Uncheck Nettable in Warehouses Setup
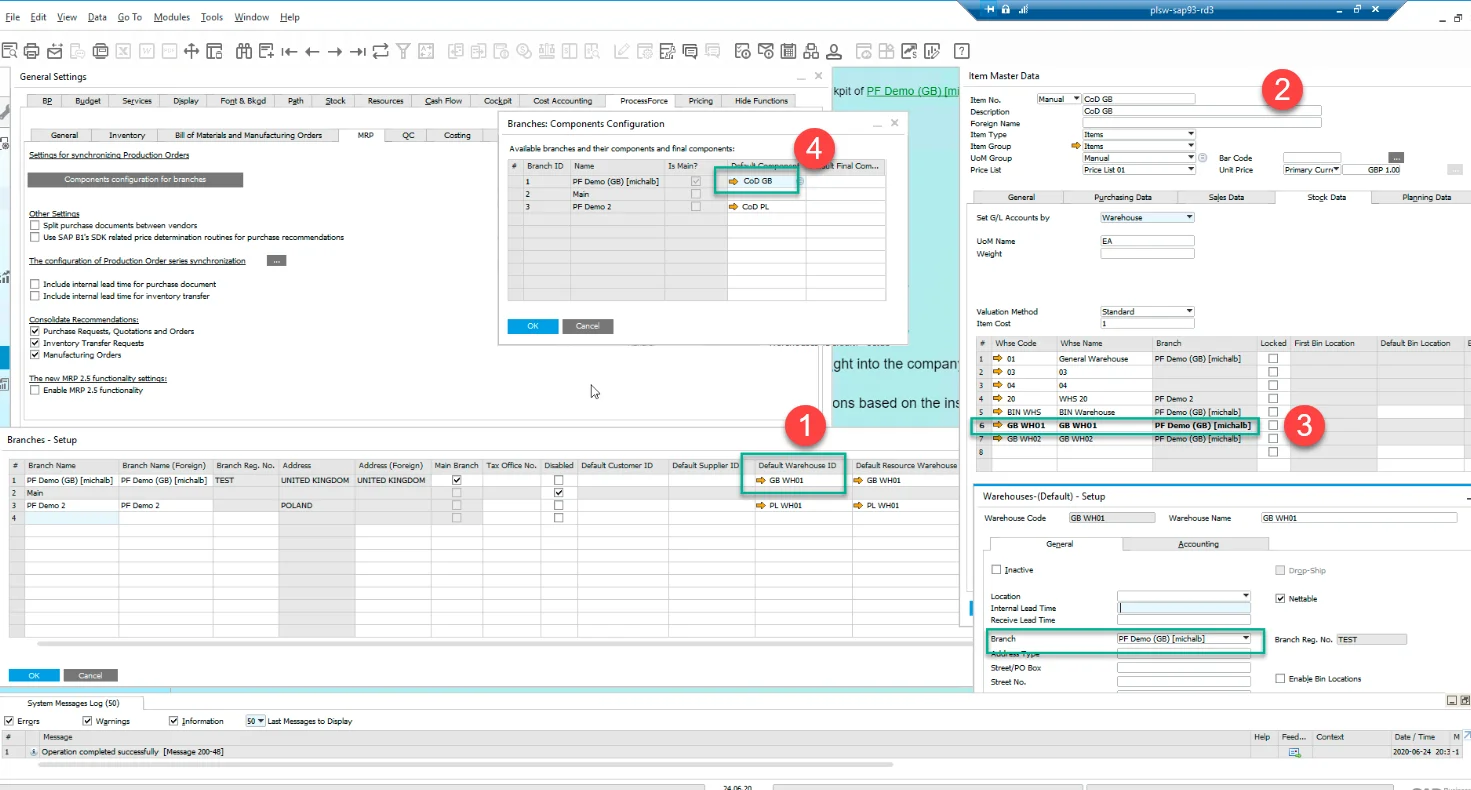 1280,599
